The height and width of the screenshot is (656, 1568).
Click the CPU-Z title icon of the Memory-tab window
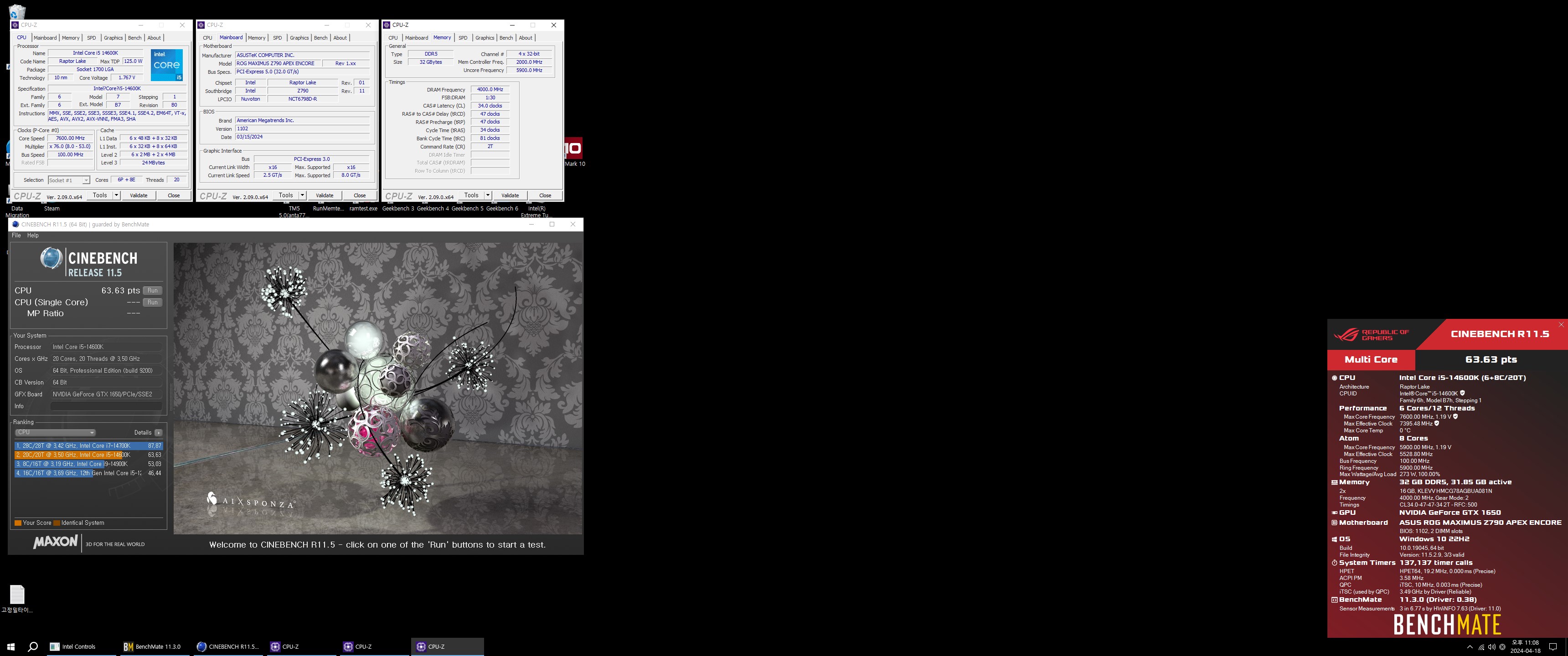[387, 25]
